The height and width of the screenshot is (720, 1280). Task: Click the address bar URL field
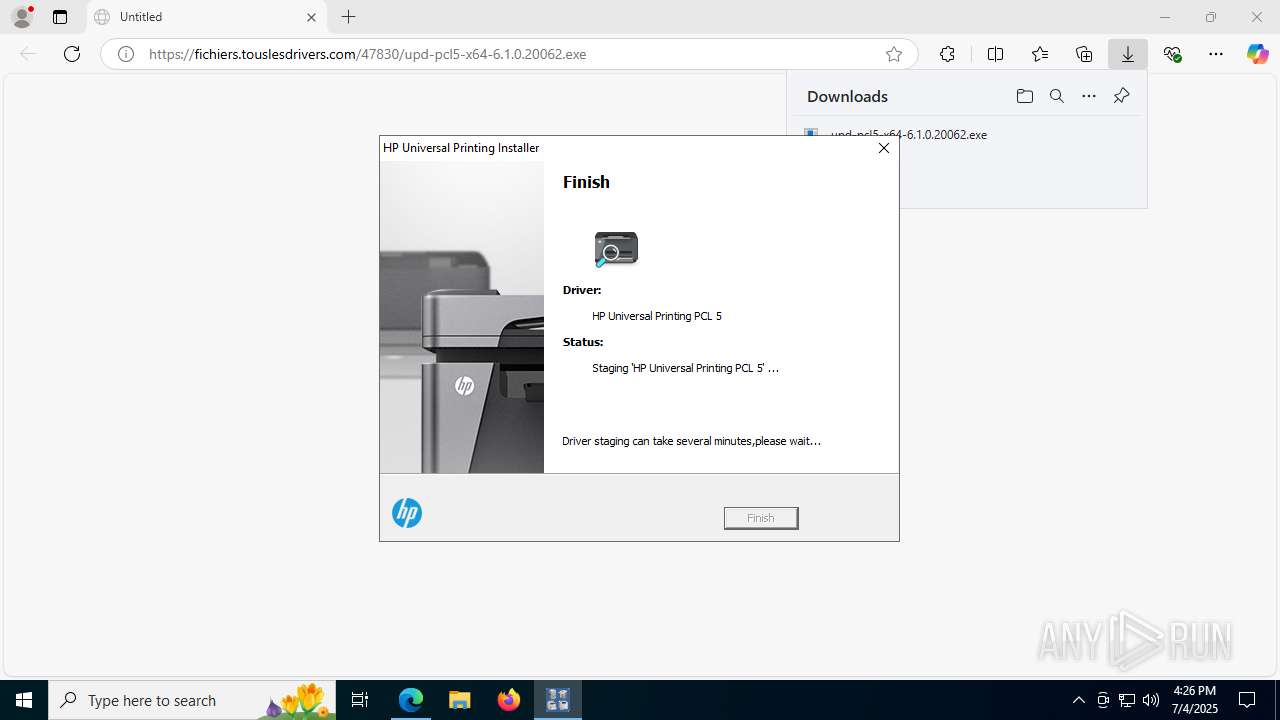(x=510, y=54)
